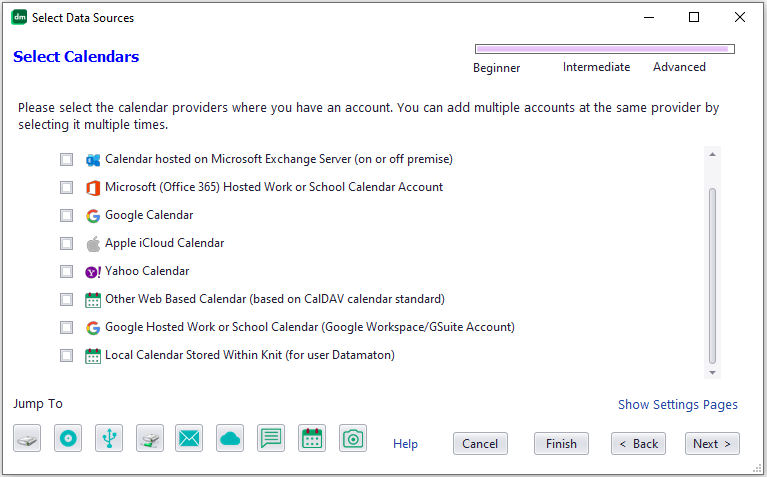Screen dimensions: 767x477
Task: Jump to the disc sources icon
Action: point(68,438)
